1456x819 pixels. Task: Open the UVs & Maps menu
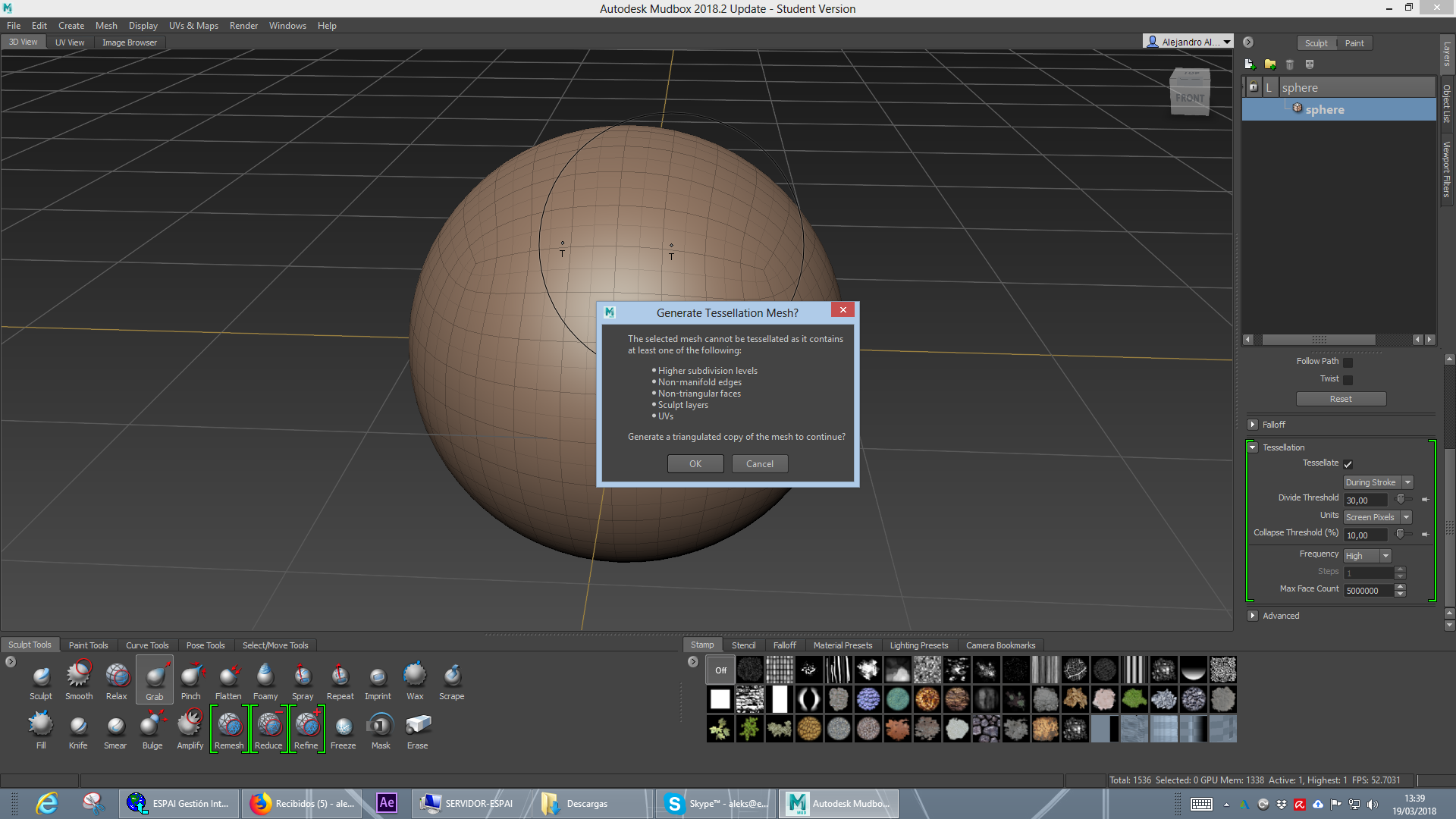(193, 25)
